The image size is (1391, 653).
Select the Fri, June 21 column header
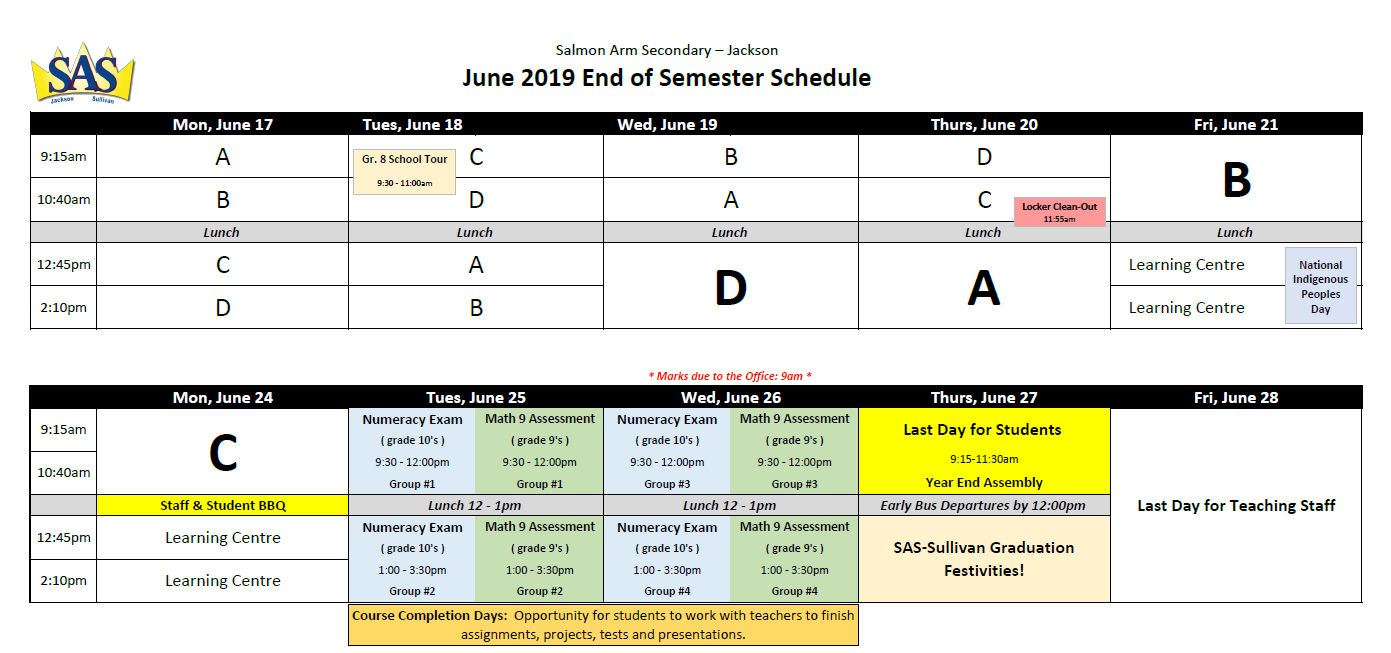click(1235, 124)
